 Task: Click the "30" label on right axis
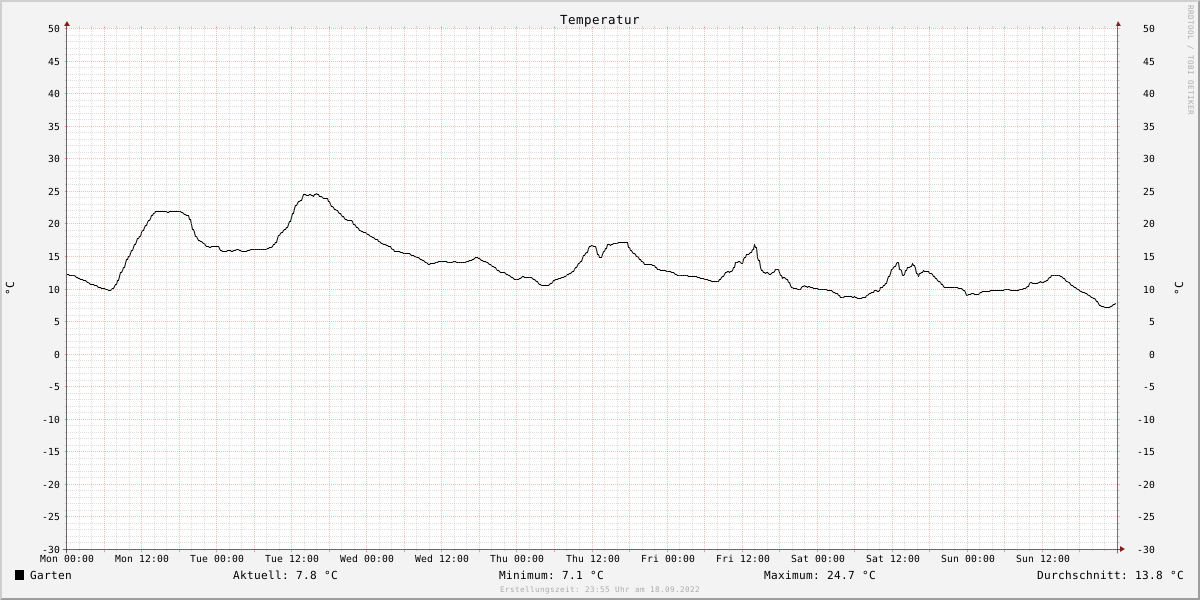click(x=1149, y=159)
